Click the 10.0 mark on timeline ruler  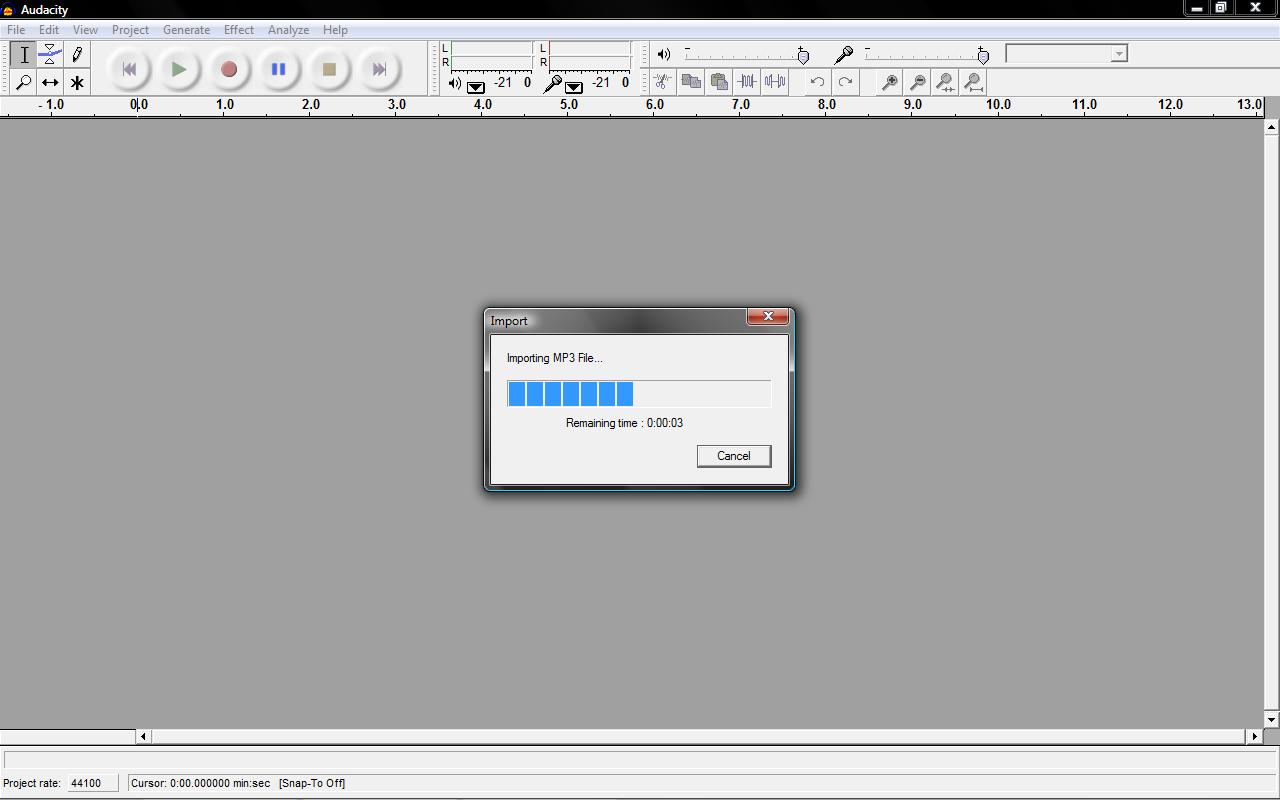(998, 104)
